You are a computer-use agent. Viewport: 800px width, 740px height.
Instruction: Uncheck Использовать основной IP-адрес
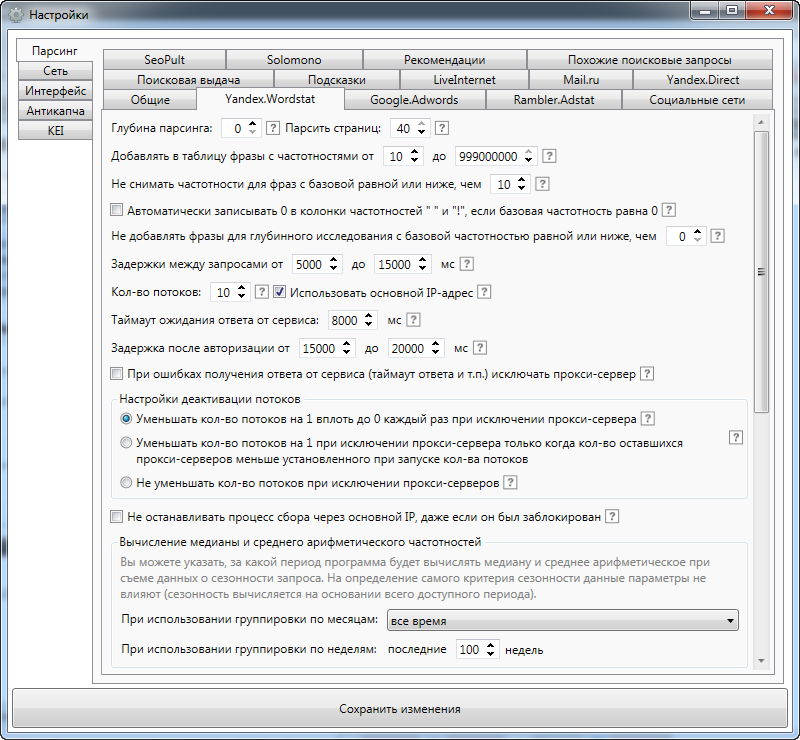[x=279, y=292]
